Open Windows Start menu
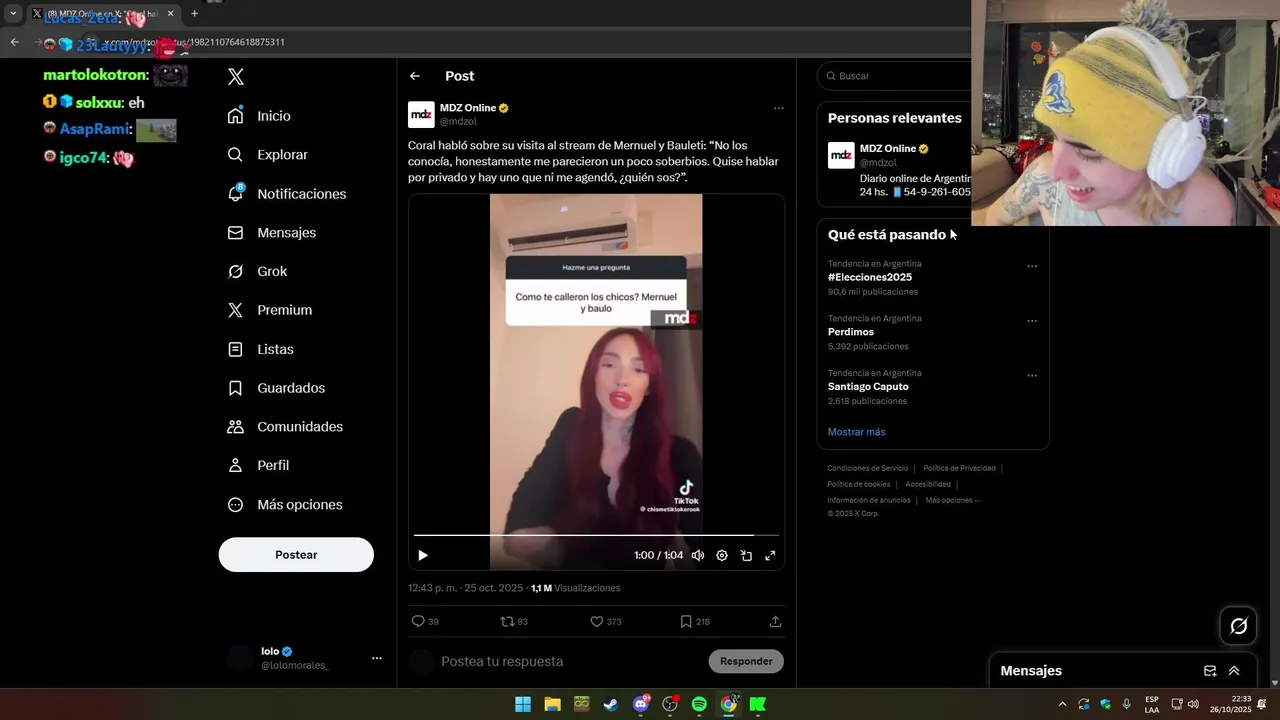This screenshot has width=1280, height=720. point(522,704)
